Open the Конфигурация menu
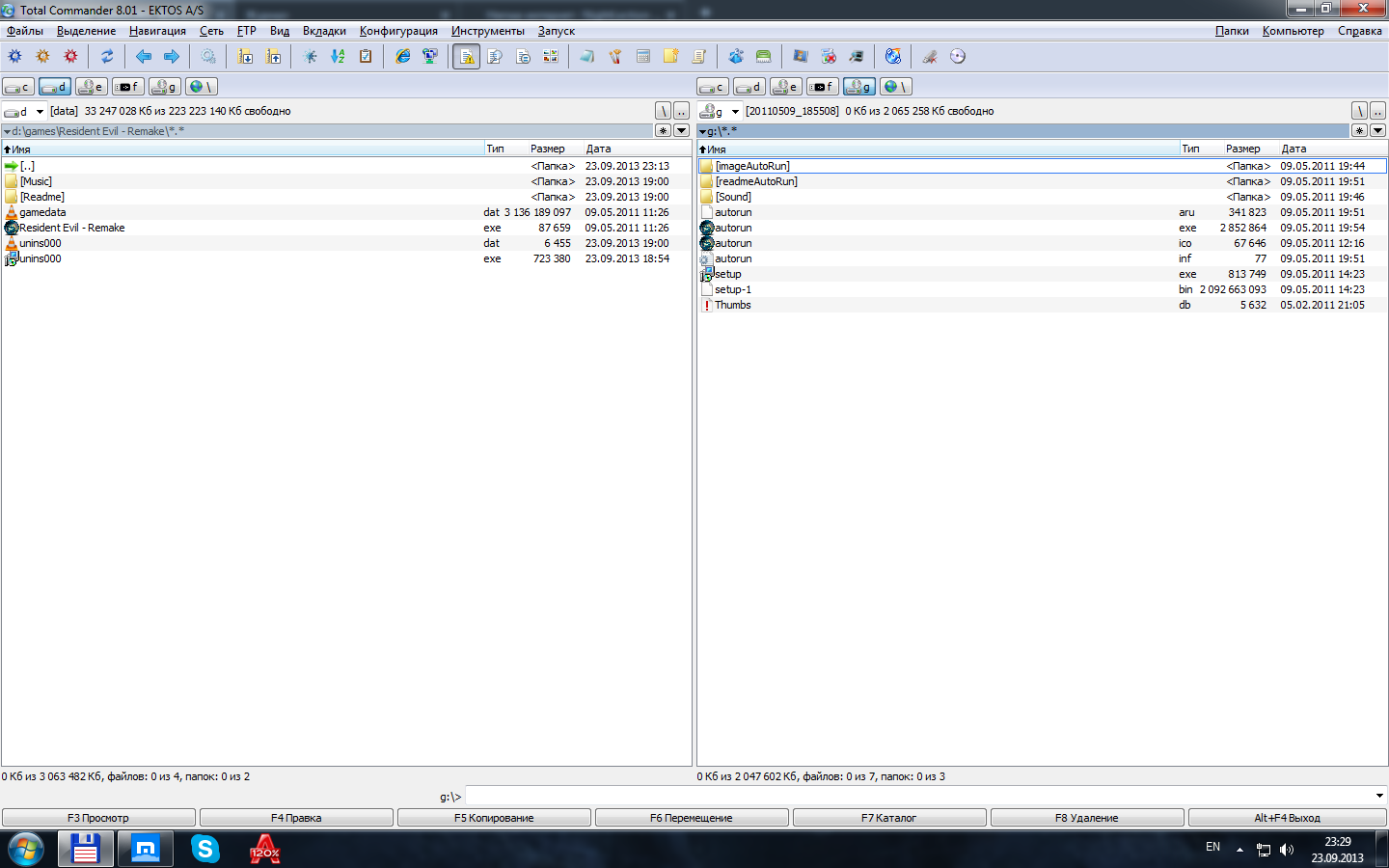 [x=398, y=31]
